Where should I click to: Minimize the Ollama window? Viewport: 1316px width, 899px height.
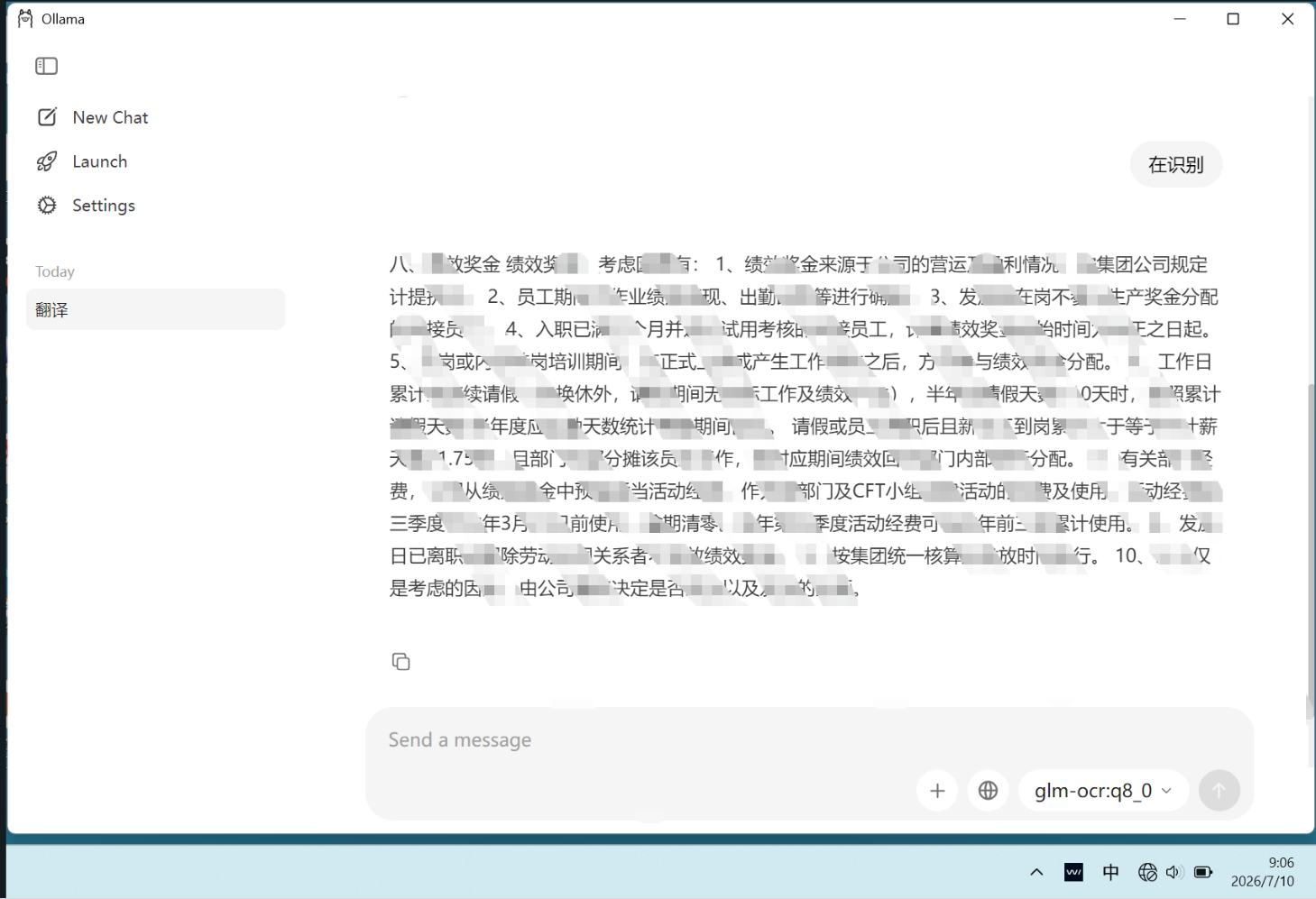tap(1180, 19)
